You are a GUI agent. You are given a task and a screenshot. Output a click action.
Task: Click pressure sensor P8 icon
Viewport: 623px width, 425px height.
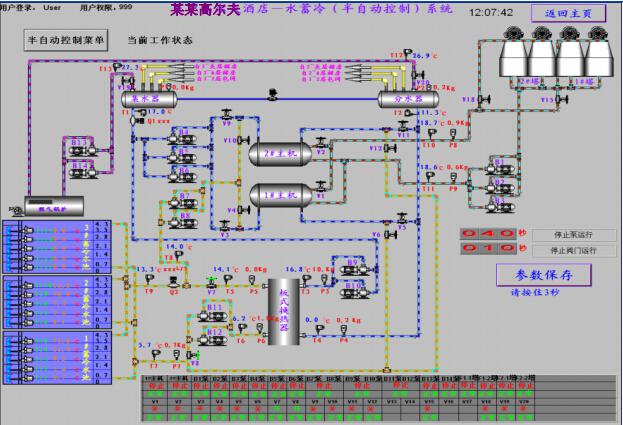point(453,134)
